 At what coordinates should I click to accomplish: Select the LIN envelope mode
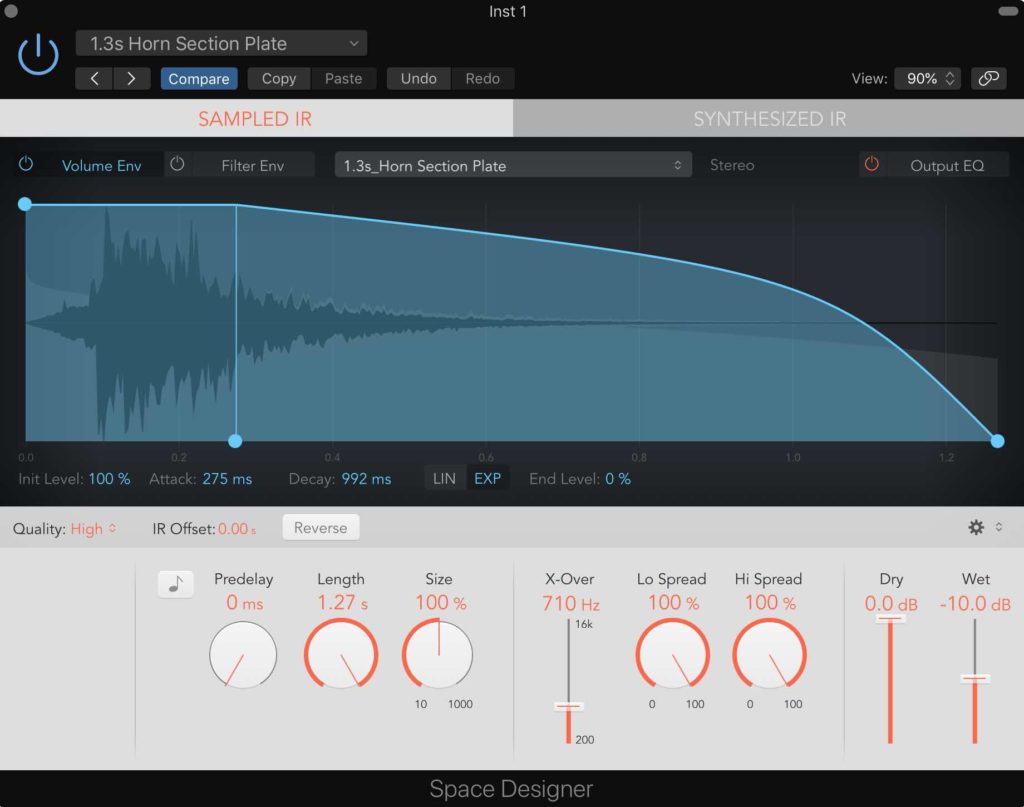tap(444, 479)
